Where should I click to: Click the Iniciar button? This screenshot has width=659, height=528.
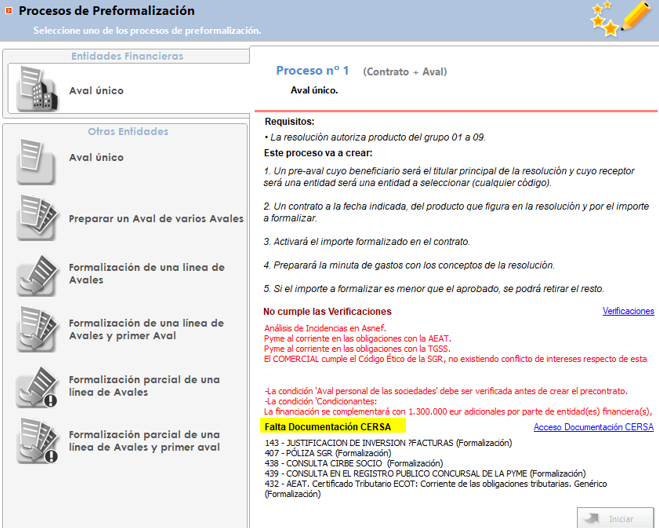click(x=615, y=519)
